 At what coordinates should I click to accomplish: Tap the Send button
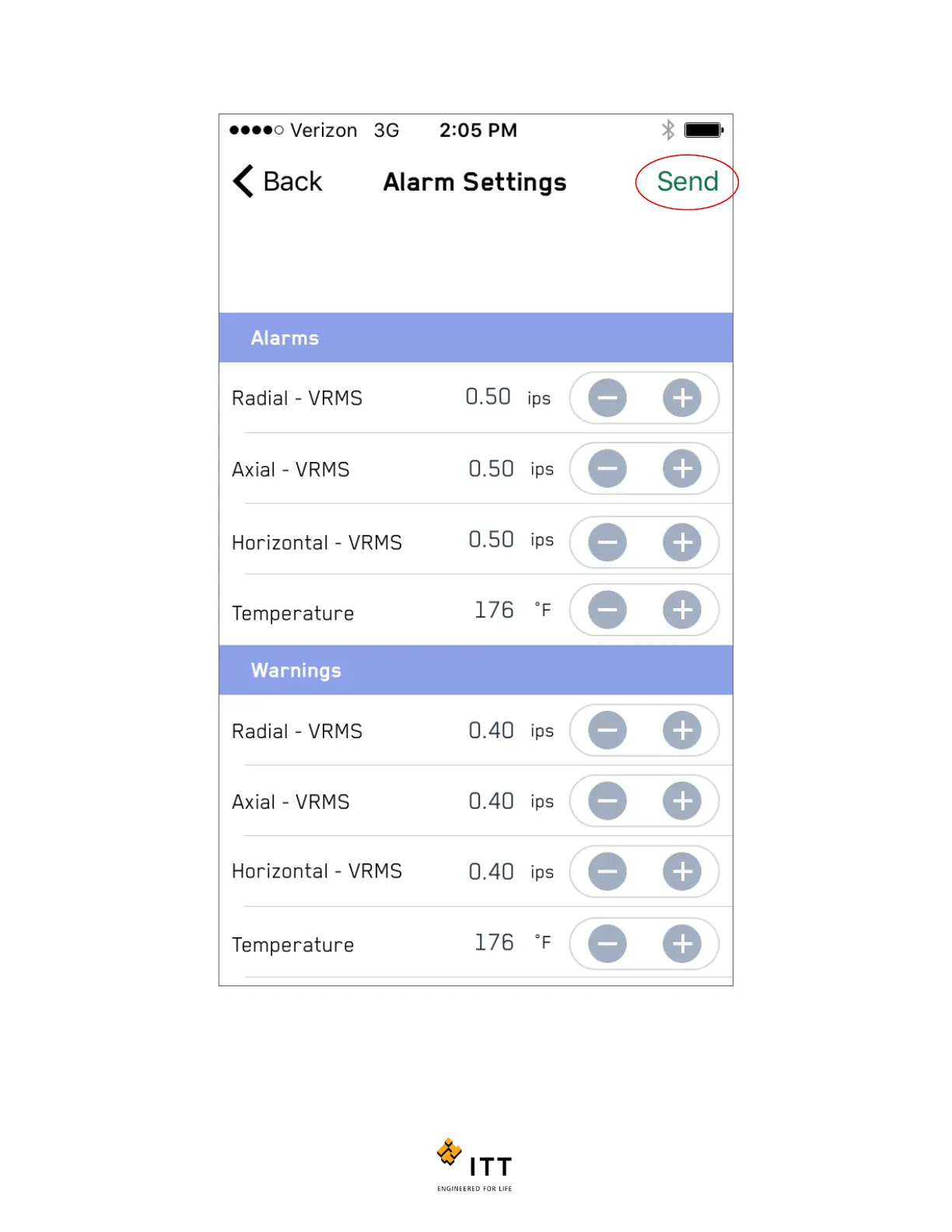[687, 182]
